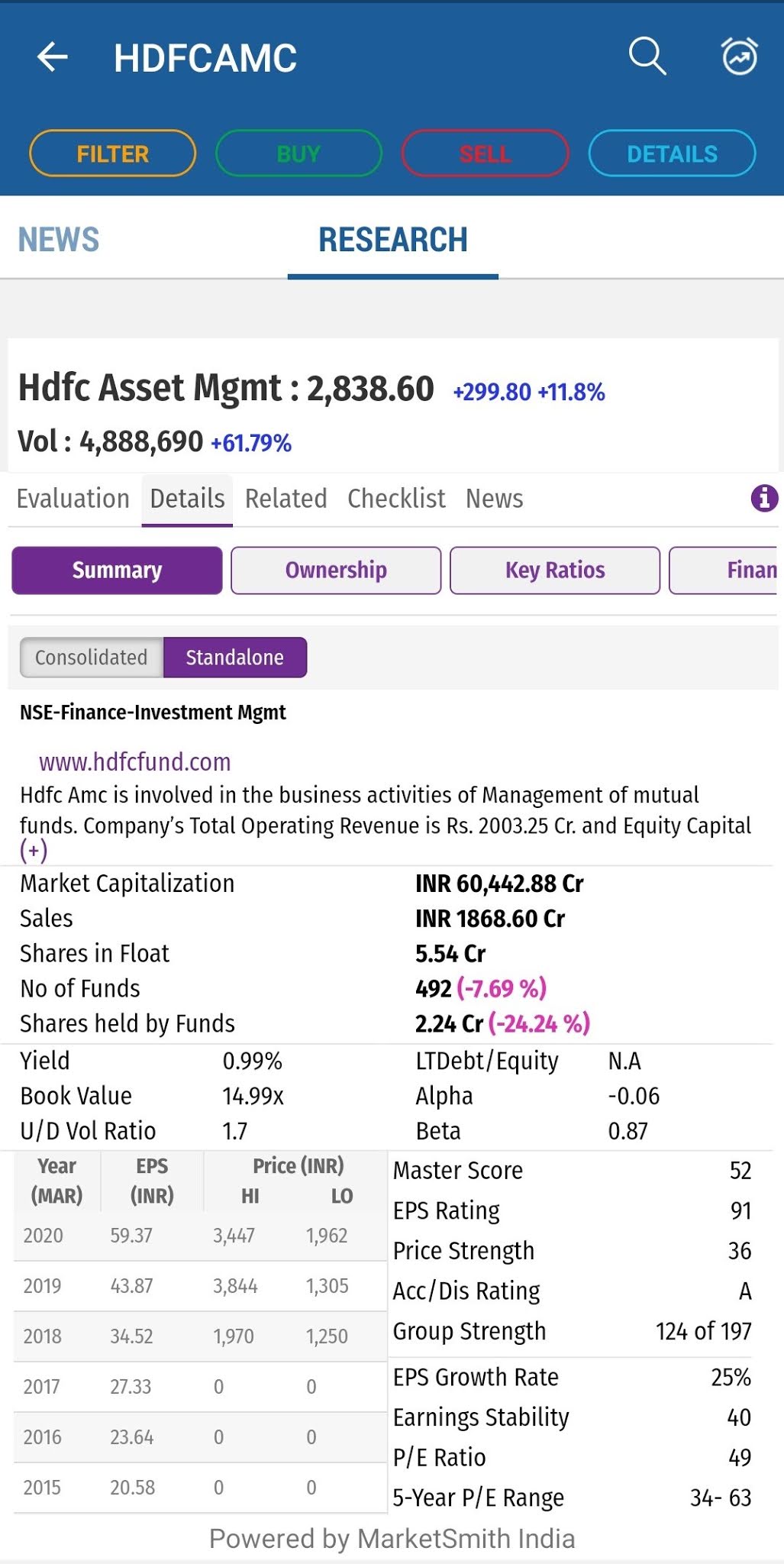Select the Key Ratios section button
Viewport: 784px width, 1564px height.
pyautogui.click(x=555, y=570)
